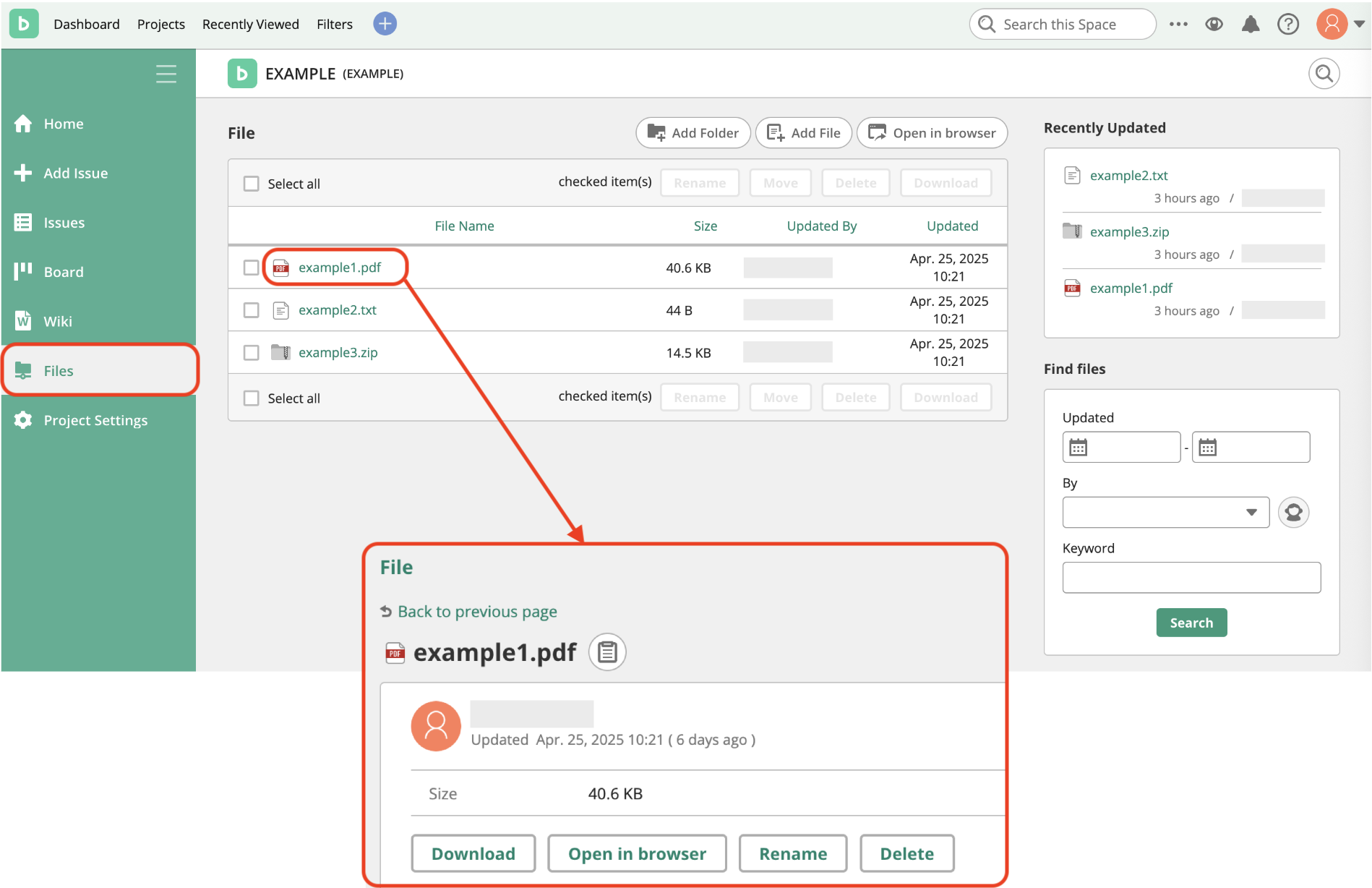
Task: Click copy icon next to example1.pdf title
Action: 607,652
